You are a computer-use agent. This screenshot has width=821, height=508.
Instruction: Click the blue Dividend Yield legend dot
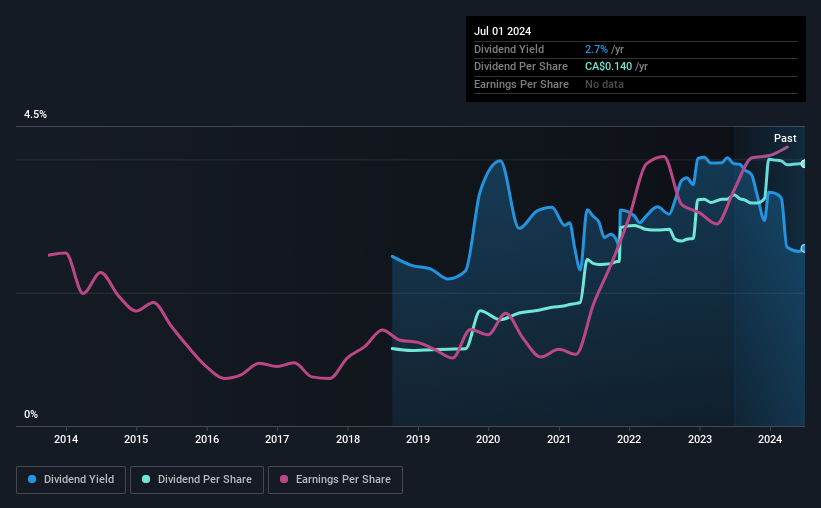(x=32, y=479)
